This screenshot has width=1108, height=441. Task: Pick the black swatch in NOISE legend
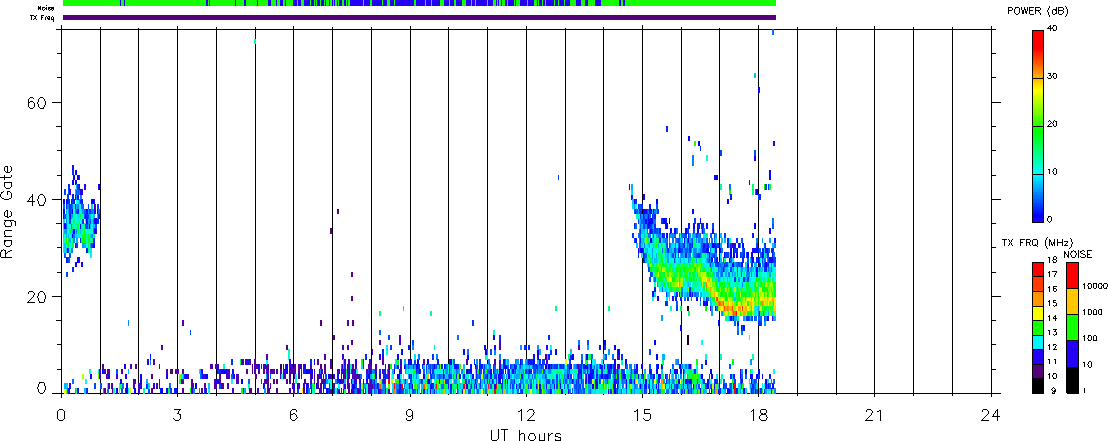click(1073, 380)
